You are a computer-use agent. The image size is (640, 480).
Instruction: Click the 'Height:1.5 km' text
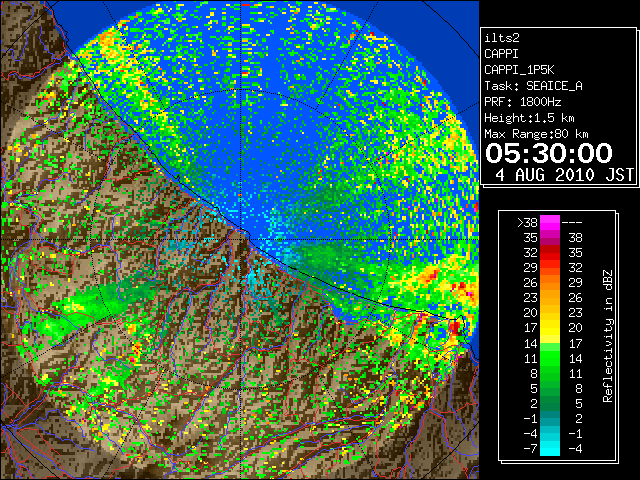[529, 118]
